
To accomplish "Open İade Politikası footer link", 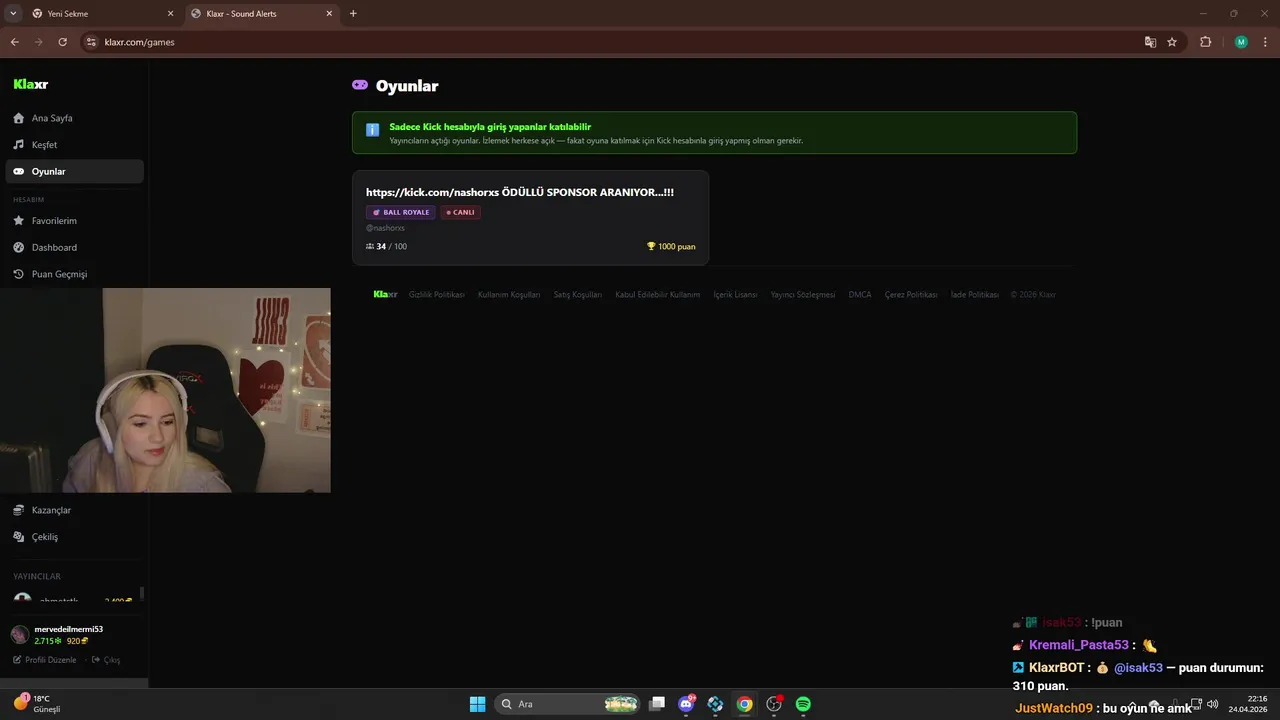I will tap(975, 295).
